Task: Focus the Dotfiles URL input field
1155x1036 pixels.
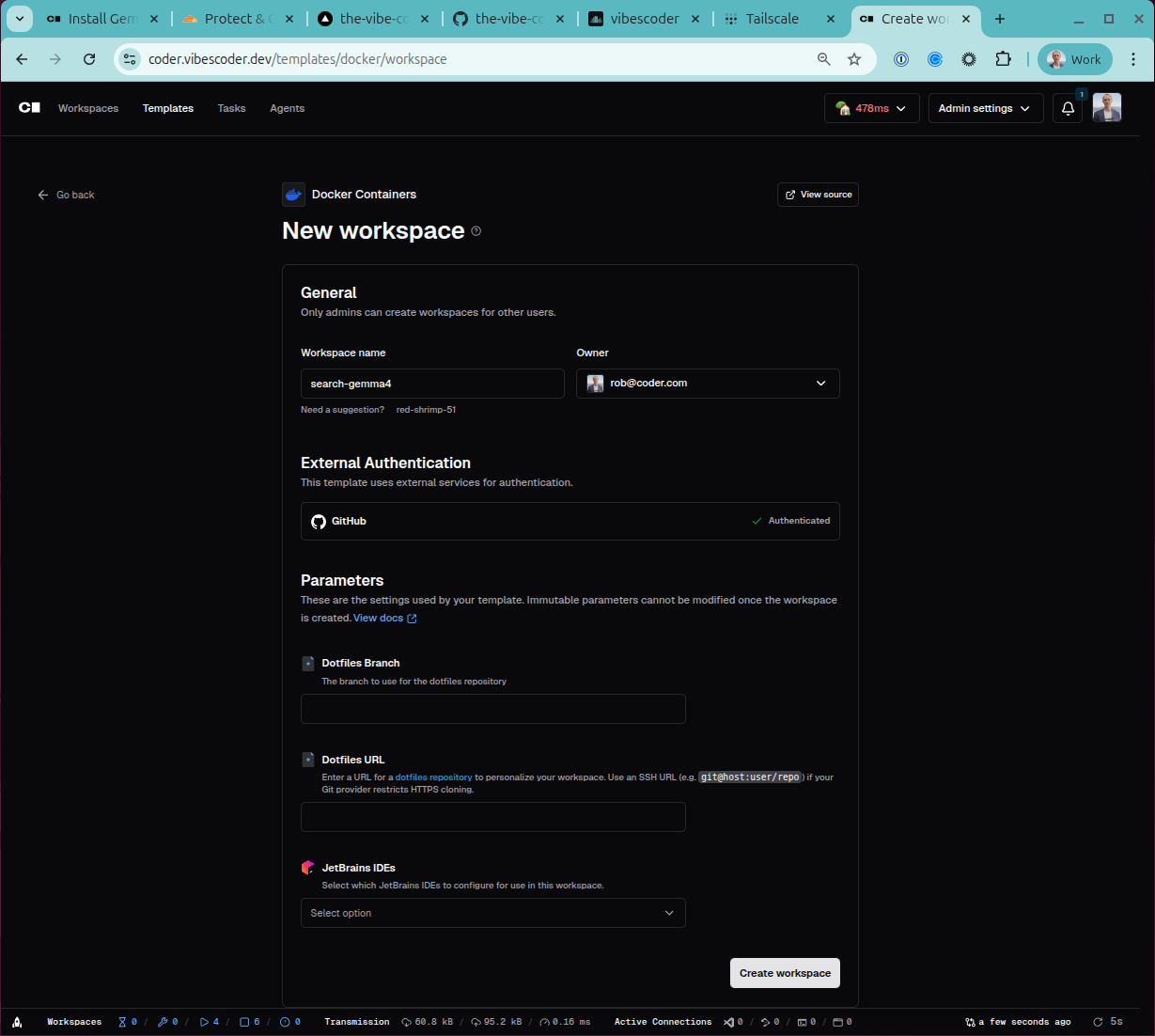Action: (493, 817)
